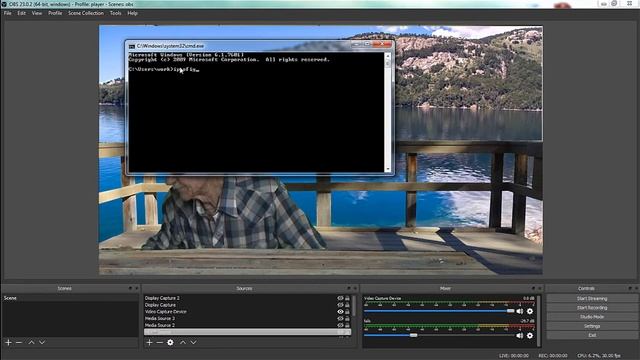This screenshot has width=640, height=360.
Task: Float the Sources dock panel
Action: (349, 288)
